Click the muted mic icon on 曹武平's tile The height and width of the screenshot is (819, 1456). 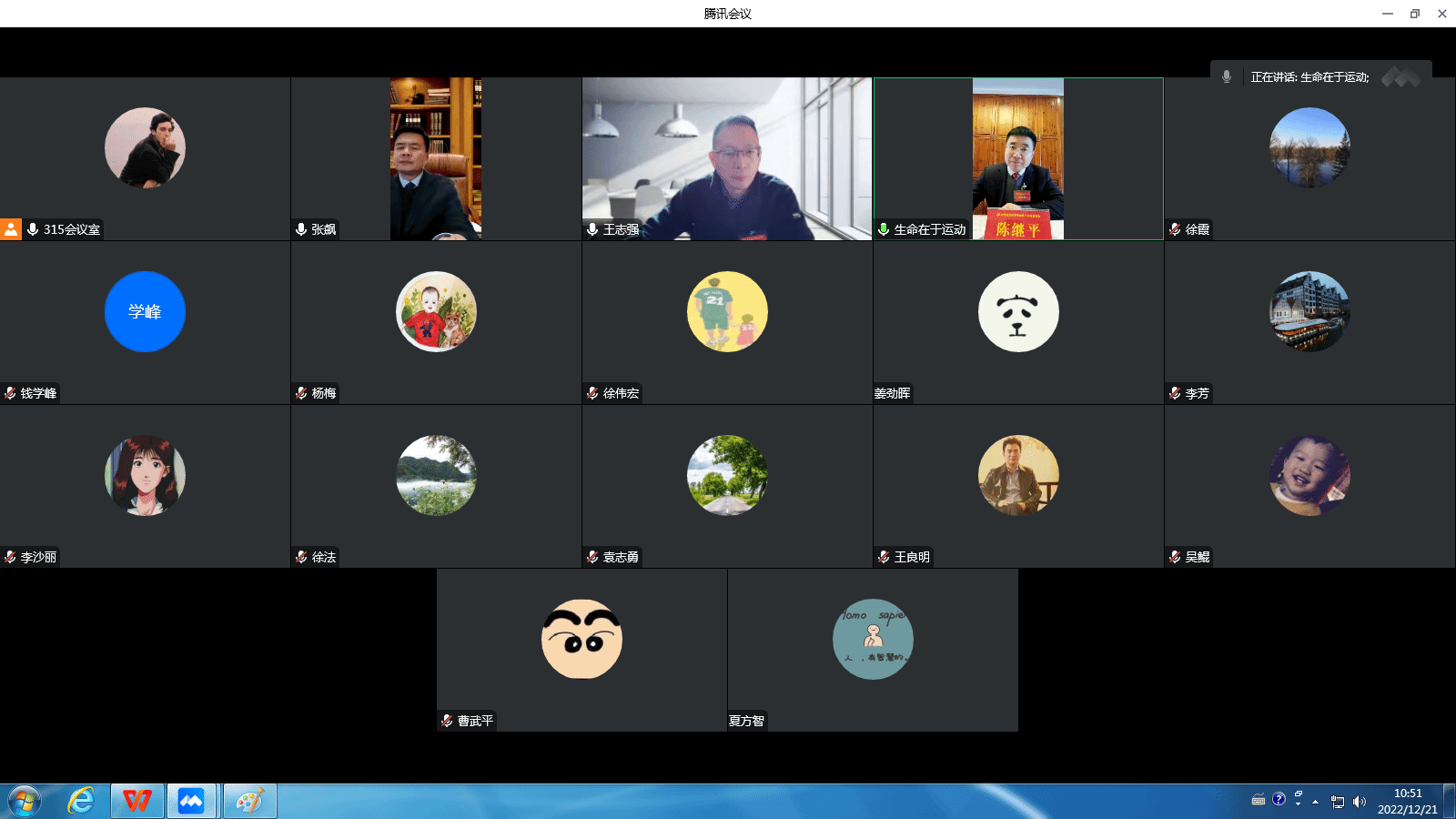point(447,721)
